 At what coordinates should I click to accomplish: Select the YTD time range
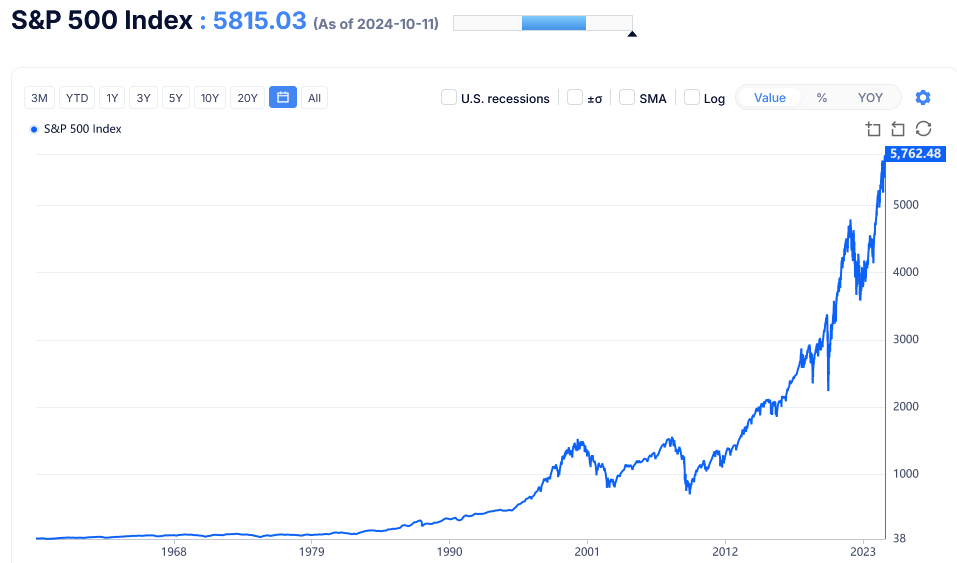pos(77,98)
